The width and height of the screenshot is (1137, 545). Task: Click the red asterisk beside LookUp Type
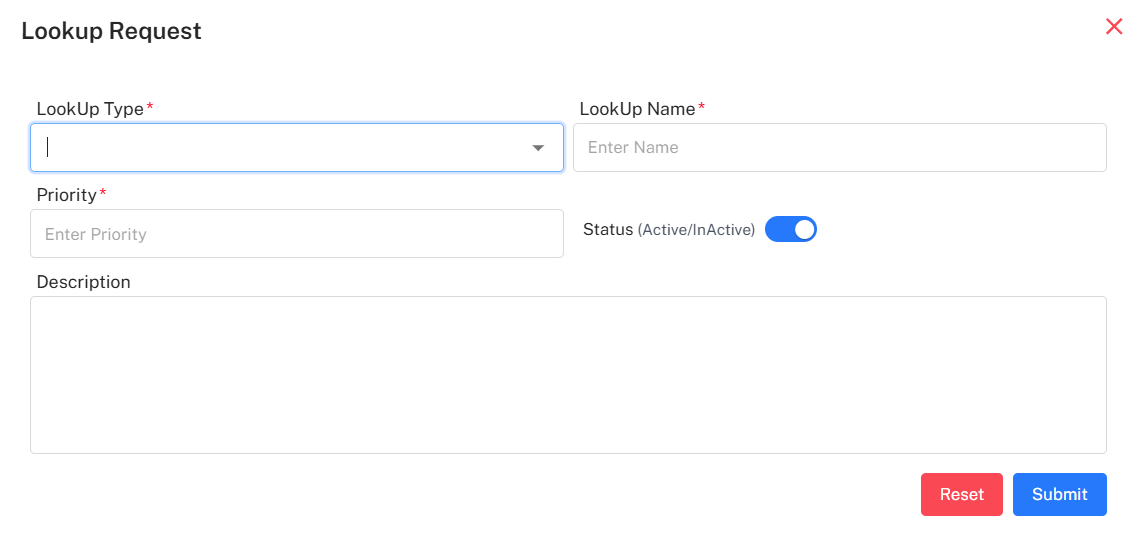(x=150, y=107)
